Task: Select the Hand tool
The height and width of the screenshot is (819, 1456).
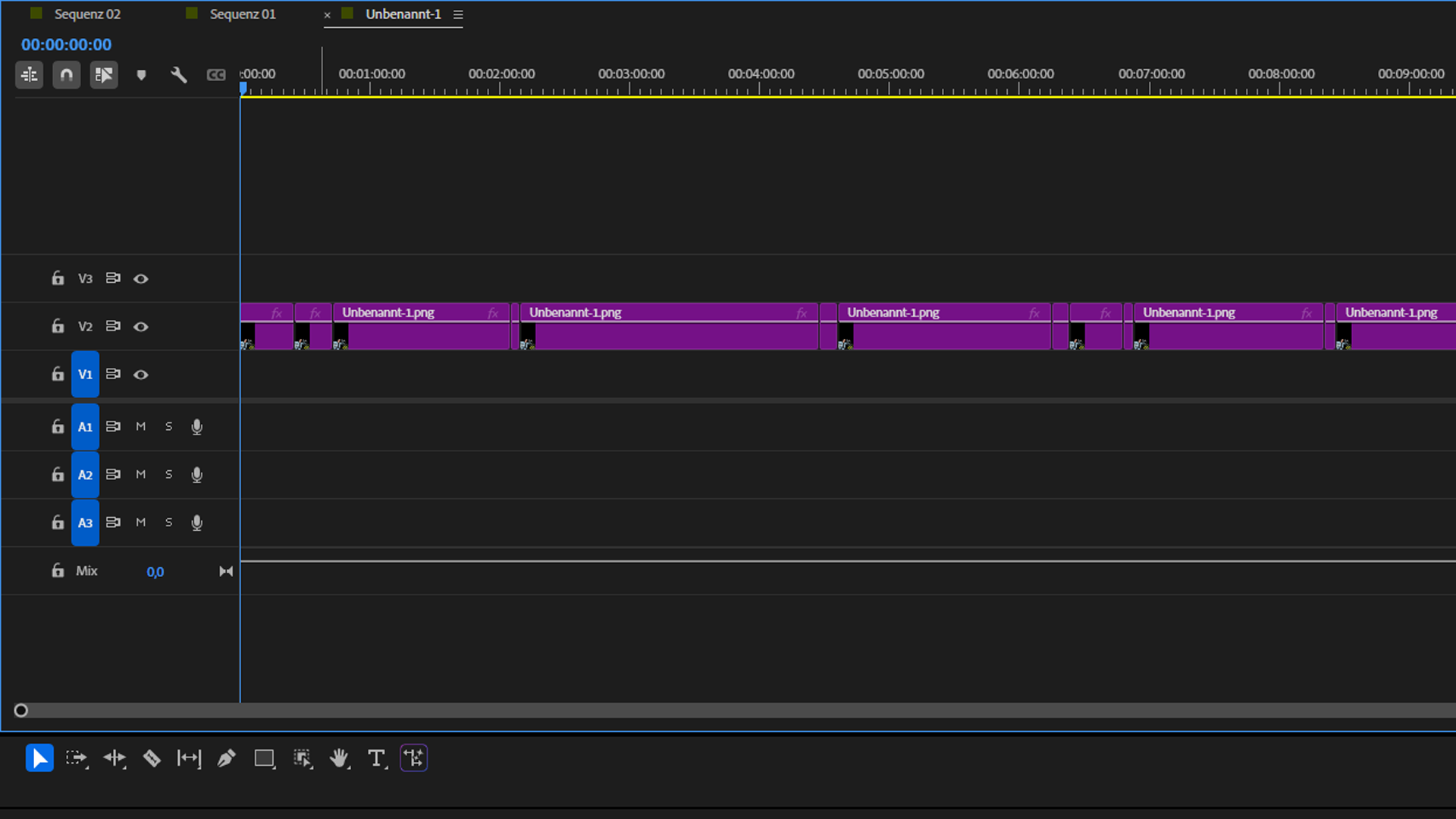Action: click(x=339, y=758)
